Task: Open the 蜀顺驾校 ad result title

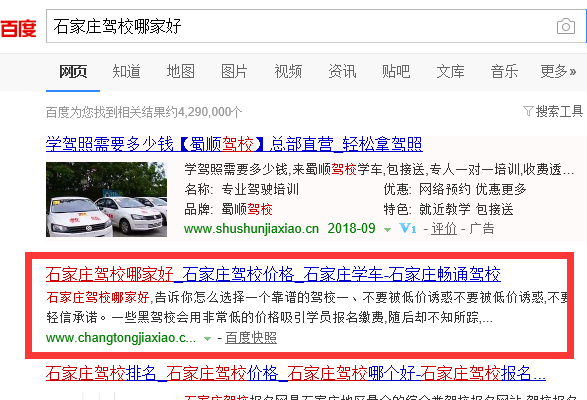Action: click(x=234, y=144)
